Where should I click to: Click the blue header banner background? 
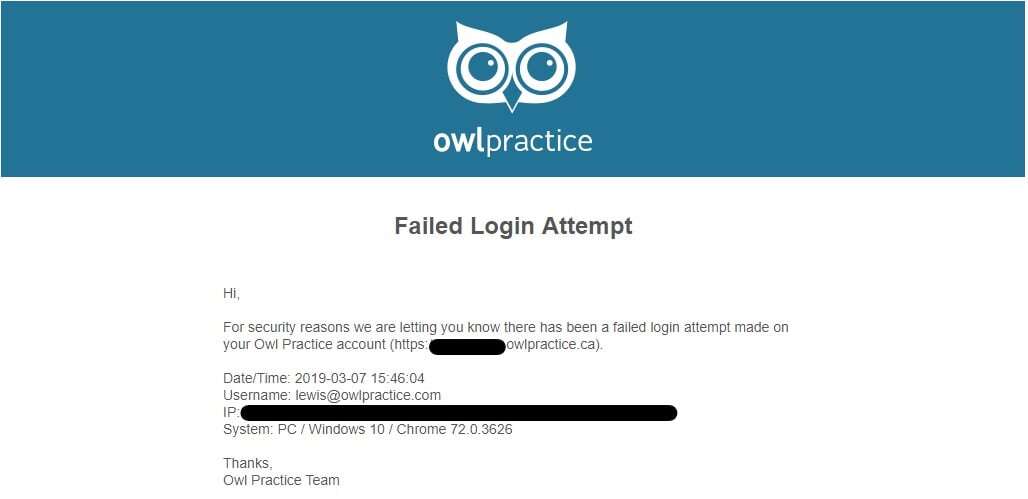197,89
